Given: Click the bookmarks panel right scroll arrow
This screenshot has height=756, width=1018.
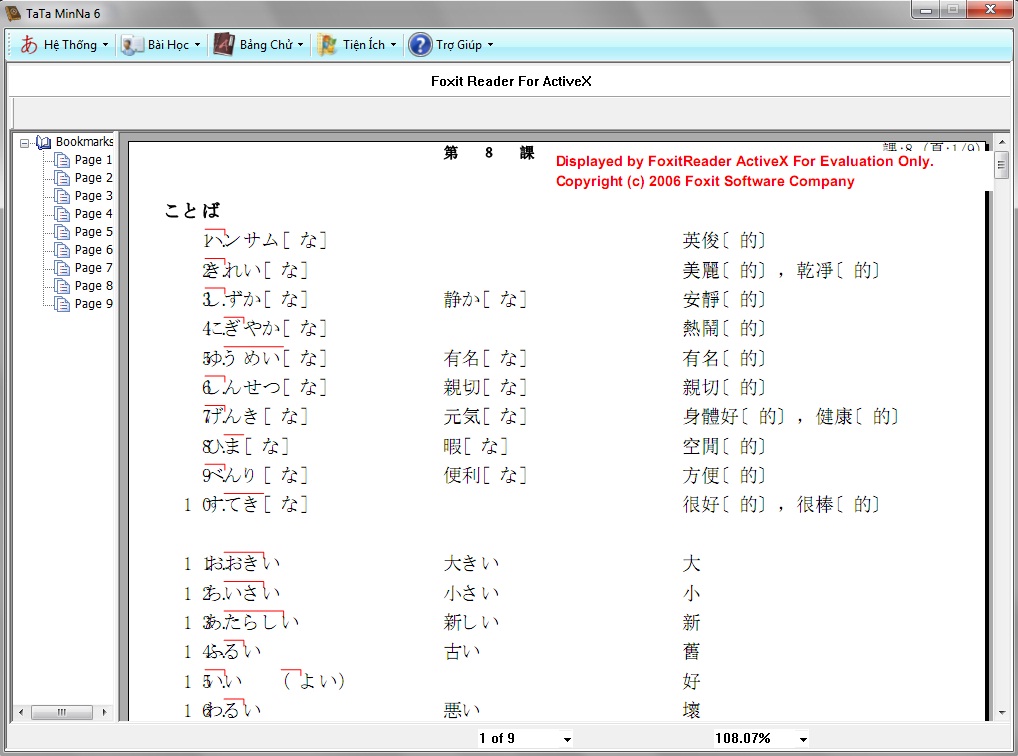Looking at the screenshot, I should (105, 712).
